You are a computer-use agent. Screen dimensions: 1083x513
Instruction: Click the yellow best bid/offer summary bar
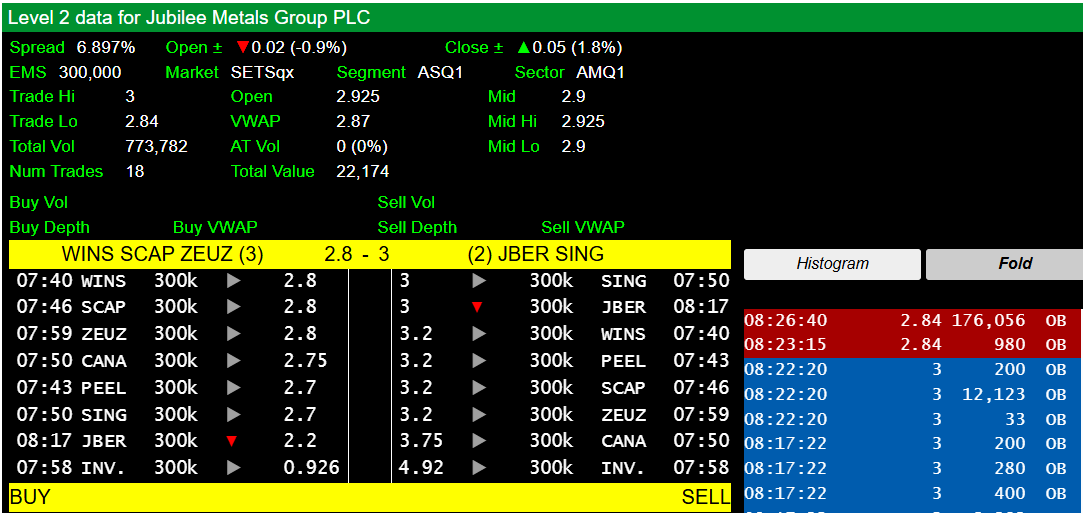tap(370, 254)
